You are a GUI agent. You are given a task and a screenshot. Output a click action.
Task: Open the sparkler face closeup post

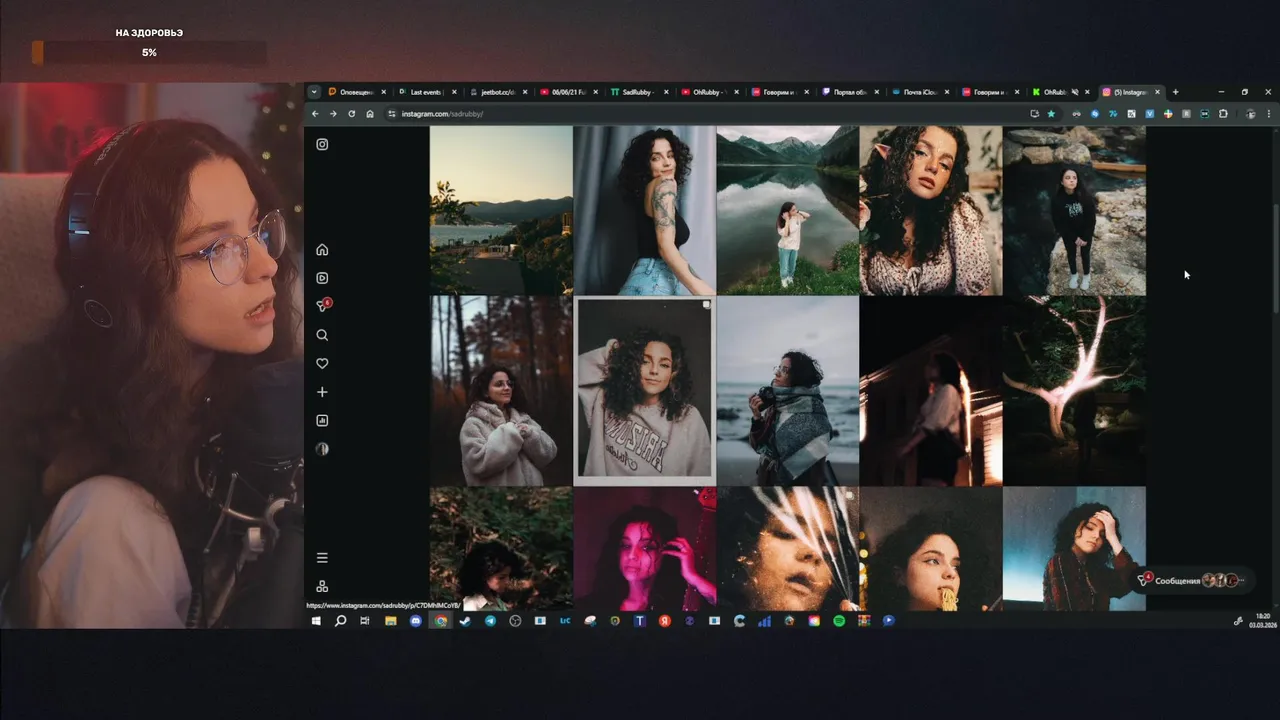point(788,548)
